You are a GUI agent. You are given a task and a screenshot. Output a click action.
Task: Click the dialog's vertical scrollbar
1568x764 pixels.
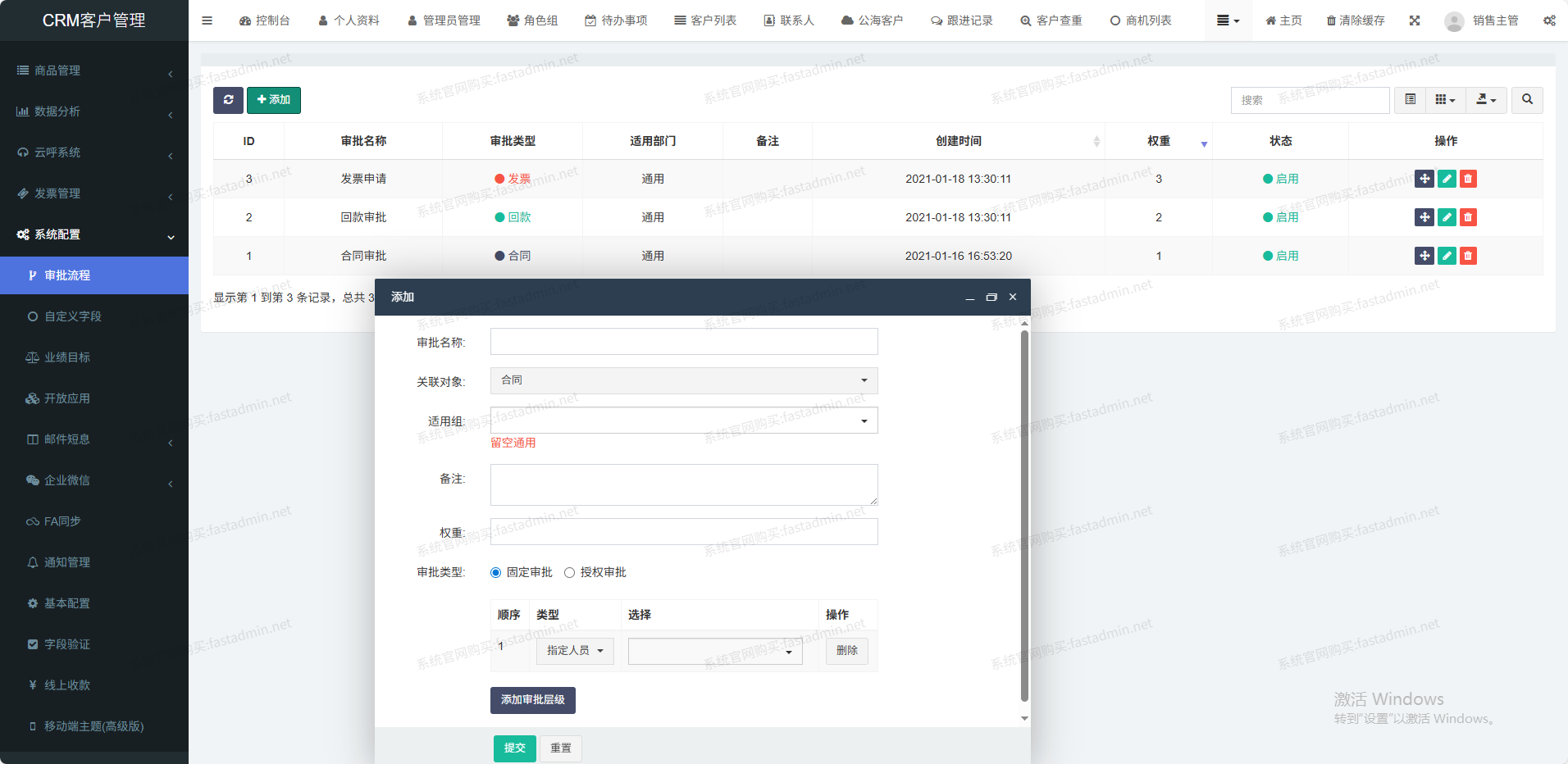(1024, 516)
